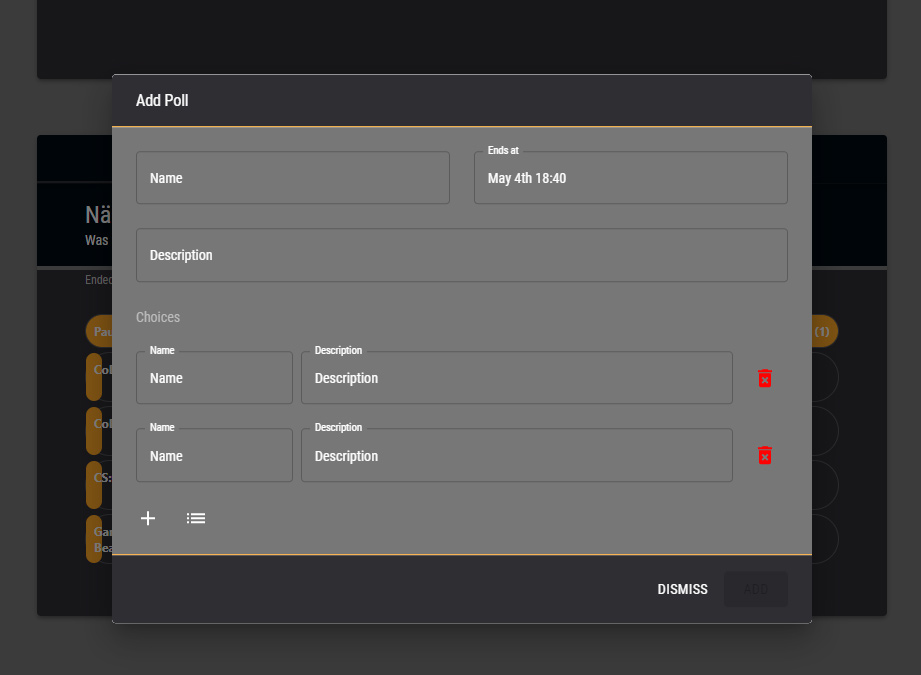Click into the poll Description field
The height and width of the screenshot is (675, 921).
tap(461, 256)
